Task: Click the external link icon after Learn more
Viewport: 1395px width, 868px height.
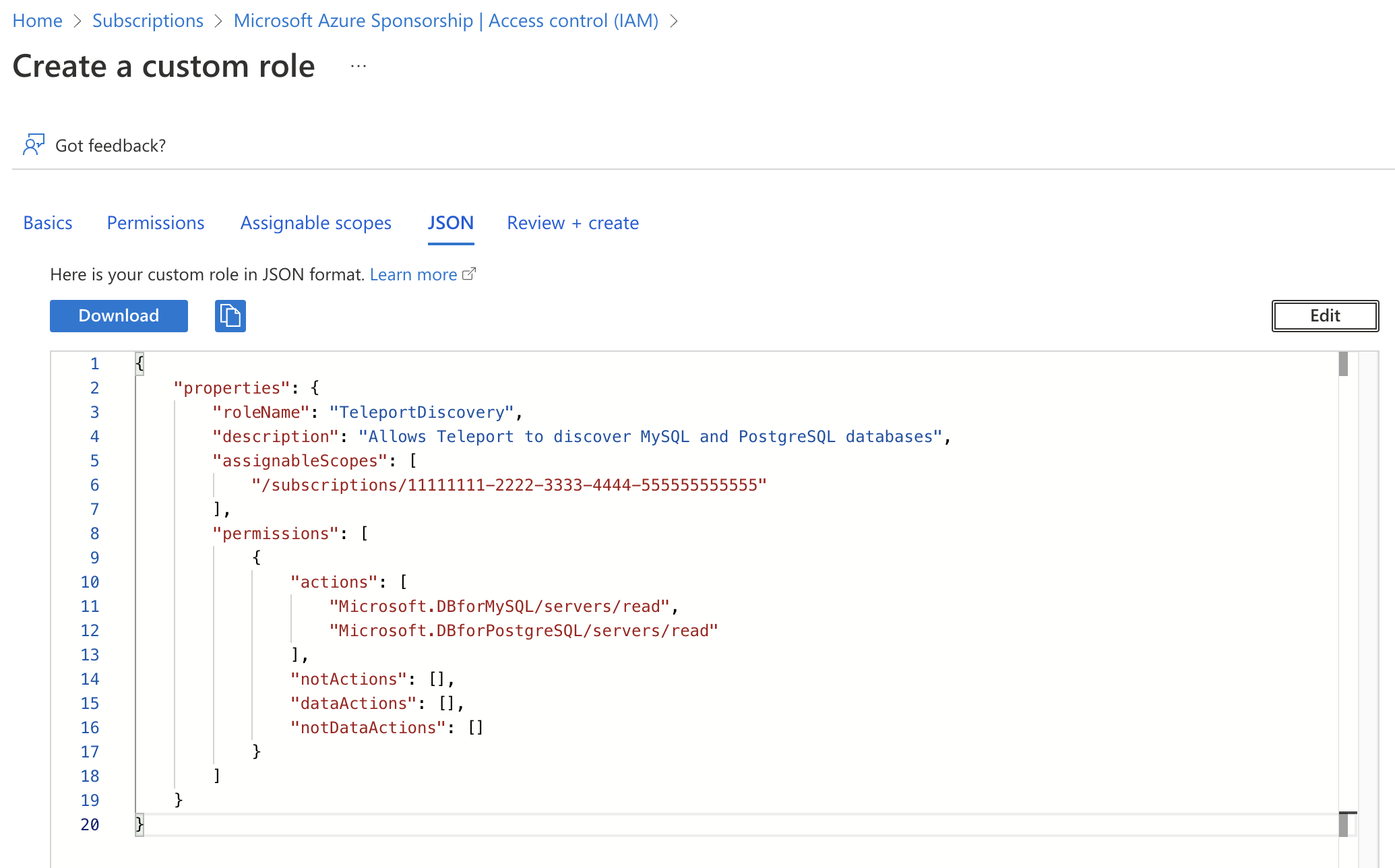Action: pyautogui.click(x=470, y=273)
